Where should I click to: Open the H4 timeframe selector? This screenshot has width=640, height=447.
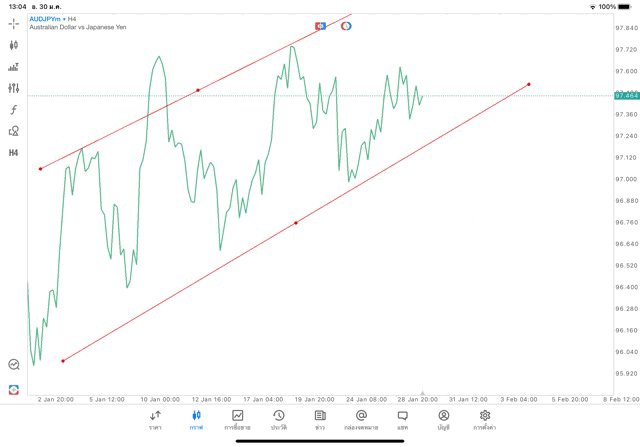14,153
